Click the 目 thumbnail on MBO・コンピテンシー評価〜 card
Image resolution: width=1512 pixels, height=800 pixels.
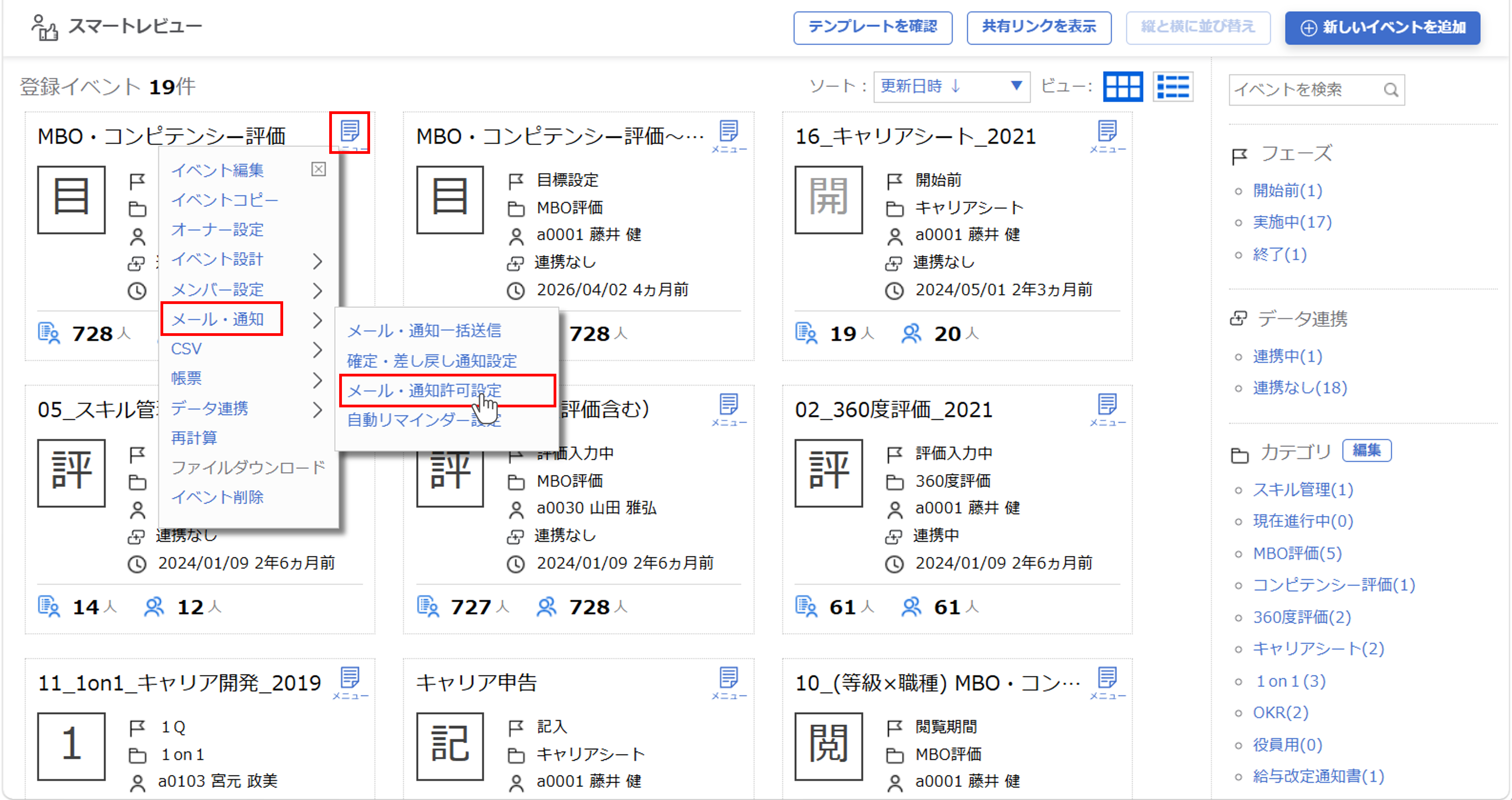(x=450, y=200)
